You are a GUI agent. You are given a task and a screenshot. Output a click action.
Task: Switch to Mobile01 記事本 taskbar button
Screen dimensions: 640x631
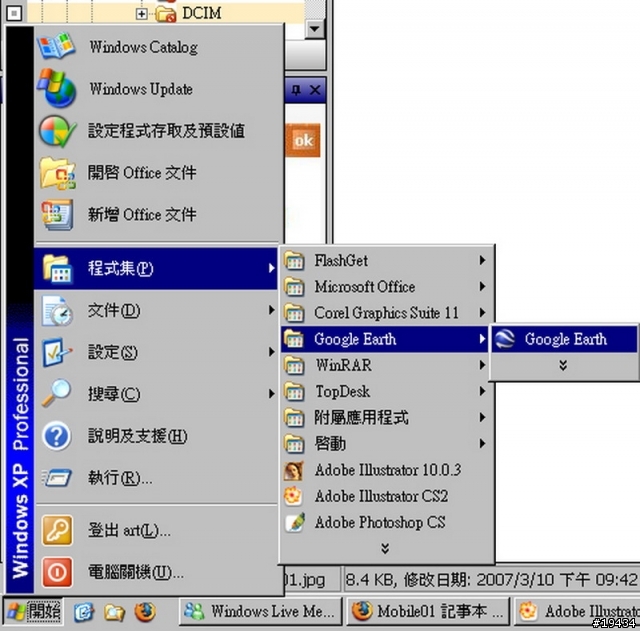428,612
